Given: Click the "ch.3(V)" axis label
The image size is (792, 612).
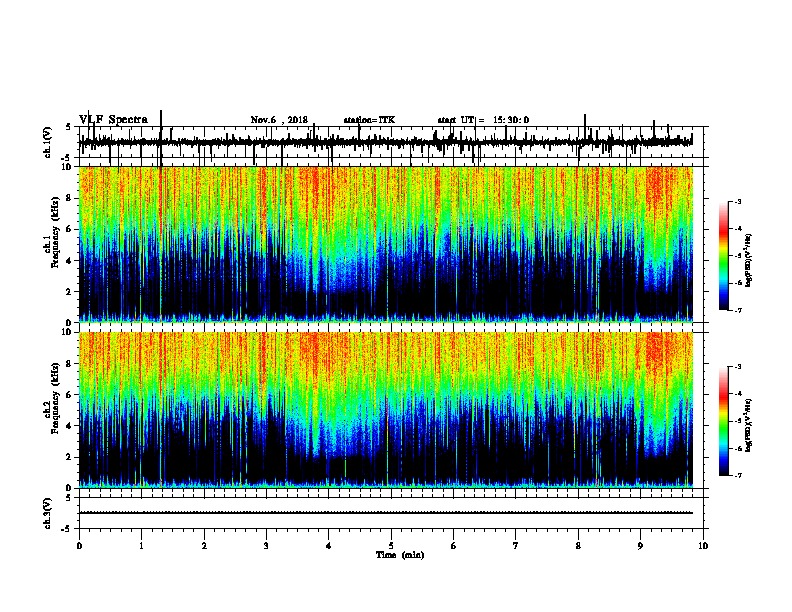Looking at the screenshot, I should tap(47, 513).
